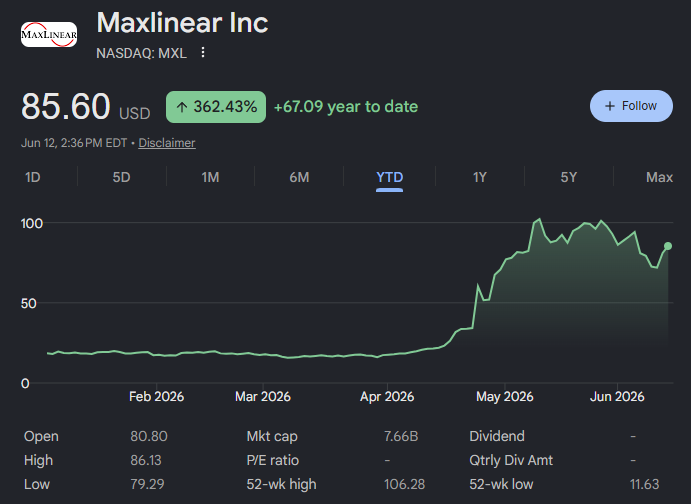Image resolution: width=691 pixels, height=504 pixels.
Task: Click the MaxLinear company logo
Action: [49, 34]
